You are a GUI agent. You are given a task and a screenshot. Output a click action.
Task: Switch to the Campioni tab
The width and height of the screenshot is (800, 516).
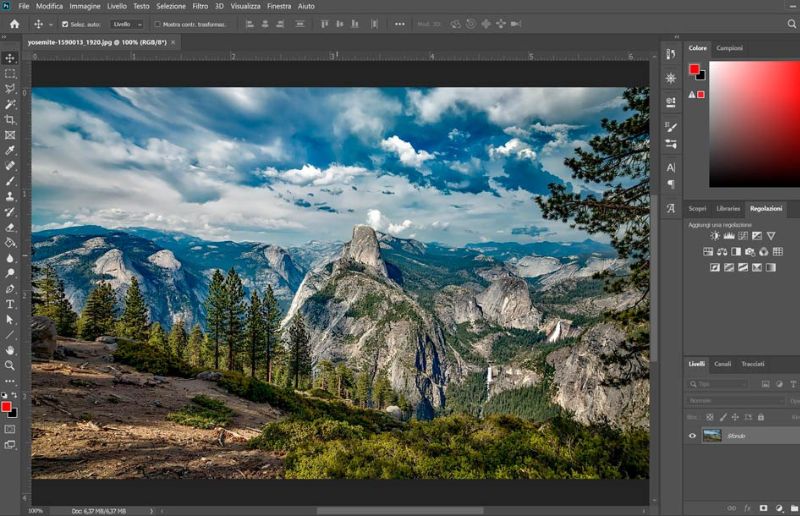pos(730,48)
